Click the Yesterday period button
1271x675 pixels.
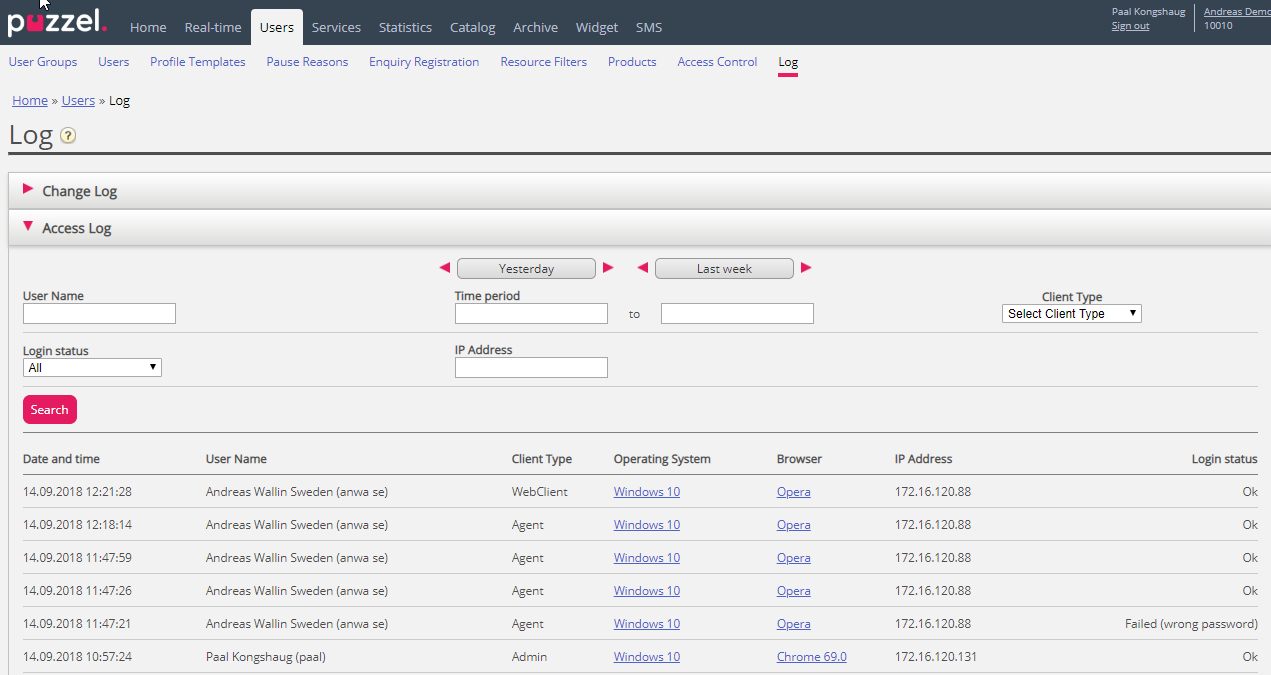click(526, 269)
